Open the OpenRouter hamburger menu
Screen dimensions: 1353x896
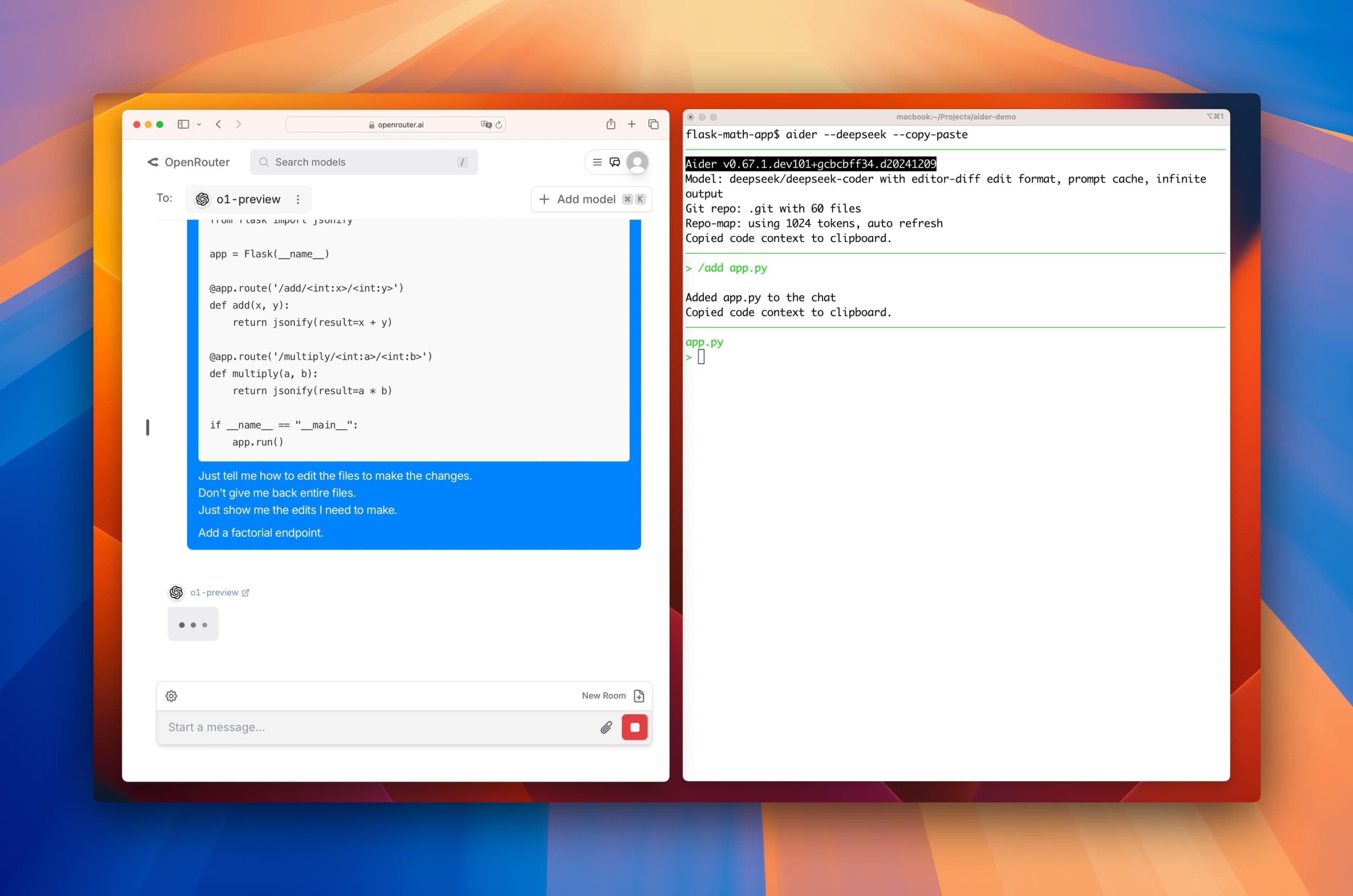pos(597,162)
